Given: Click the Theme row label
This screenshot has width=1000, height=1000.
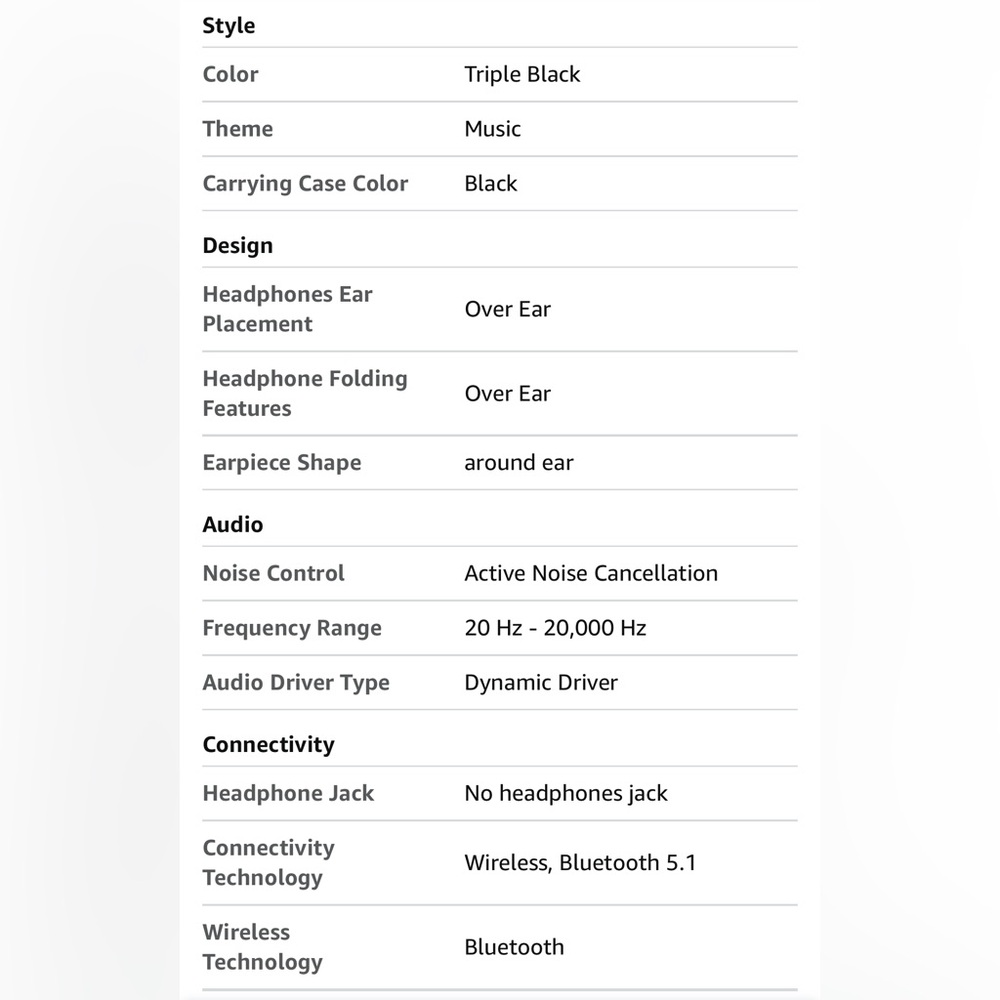Looking at the screenshot, I should coord(237,129).
